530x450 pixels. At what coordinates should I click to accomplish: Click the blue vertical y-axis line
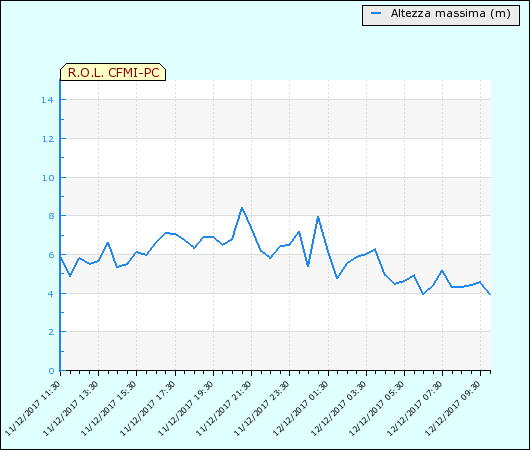[x=60, y=226]
